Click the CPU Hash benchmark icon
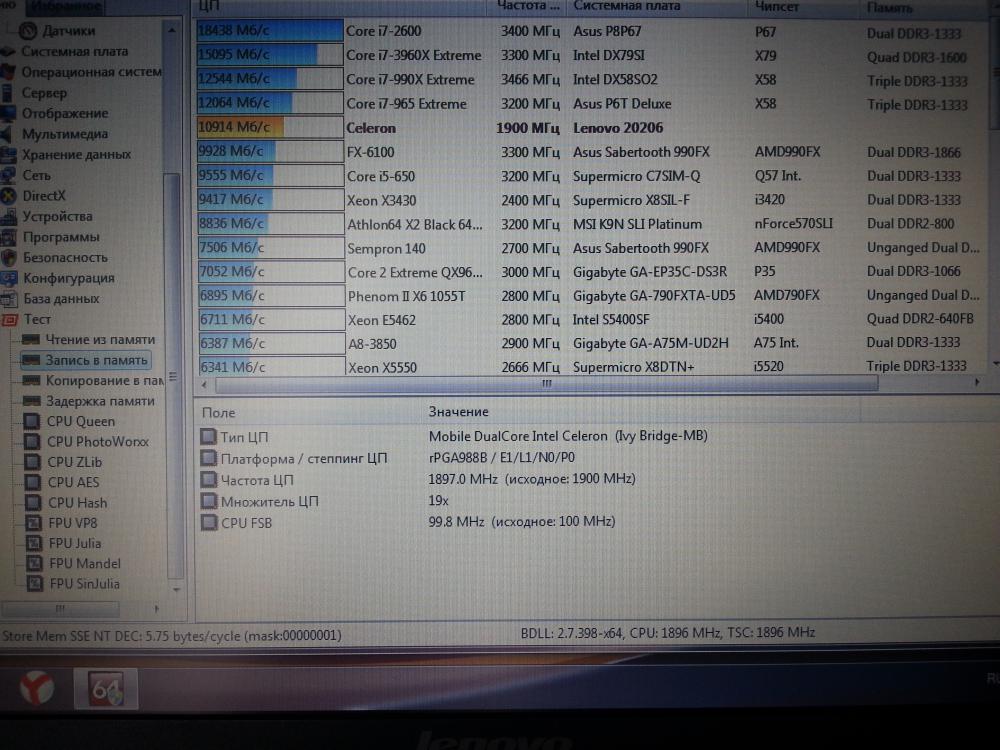 [x=33, y=503]
